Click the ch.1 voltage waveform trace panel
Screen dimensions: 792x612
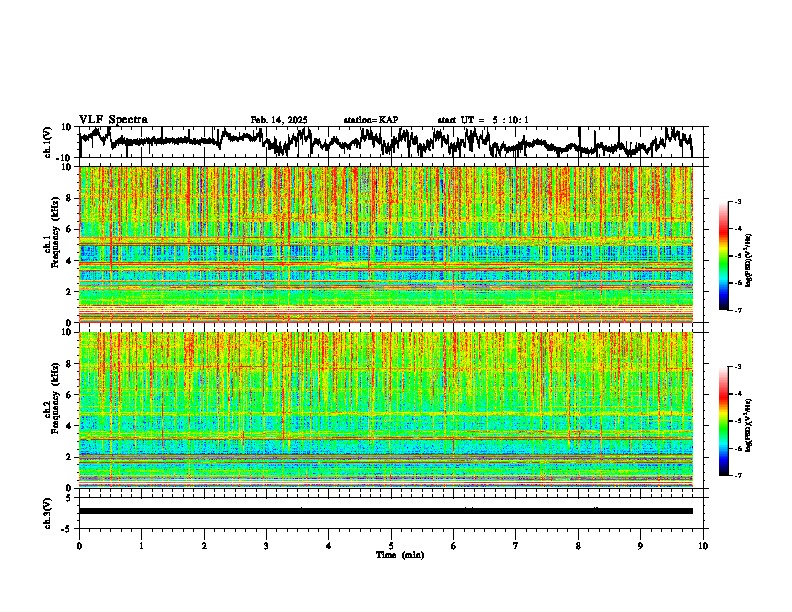(x=393, y=142)
